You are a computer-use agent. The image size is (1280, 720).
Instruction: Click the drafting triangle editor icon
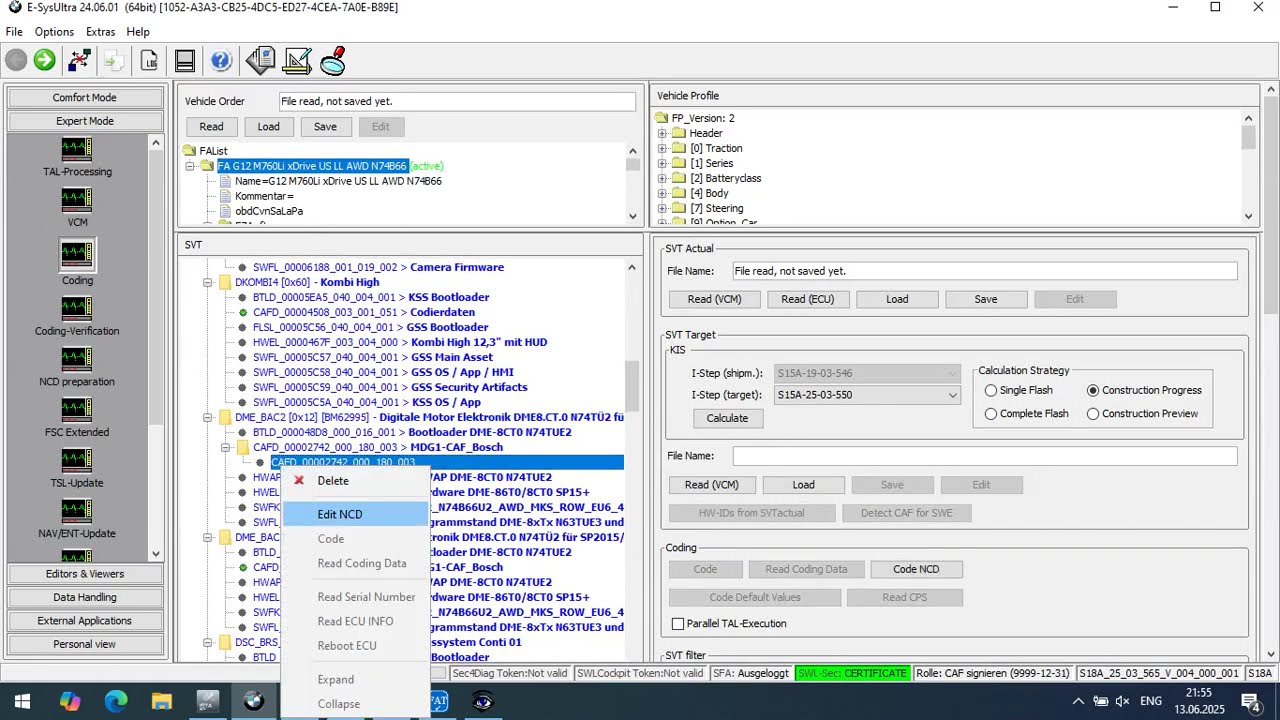click(297, 61)
